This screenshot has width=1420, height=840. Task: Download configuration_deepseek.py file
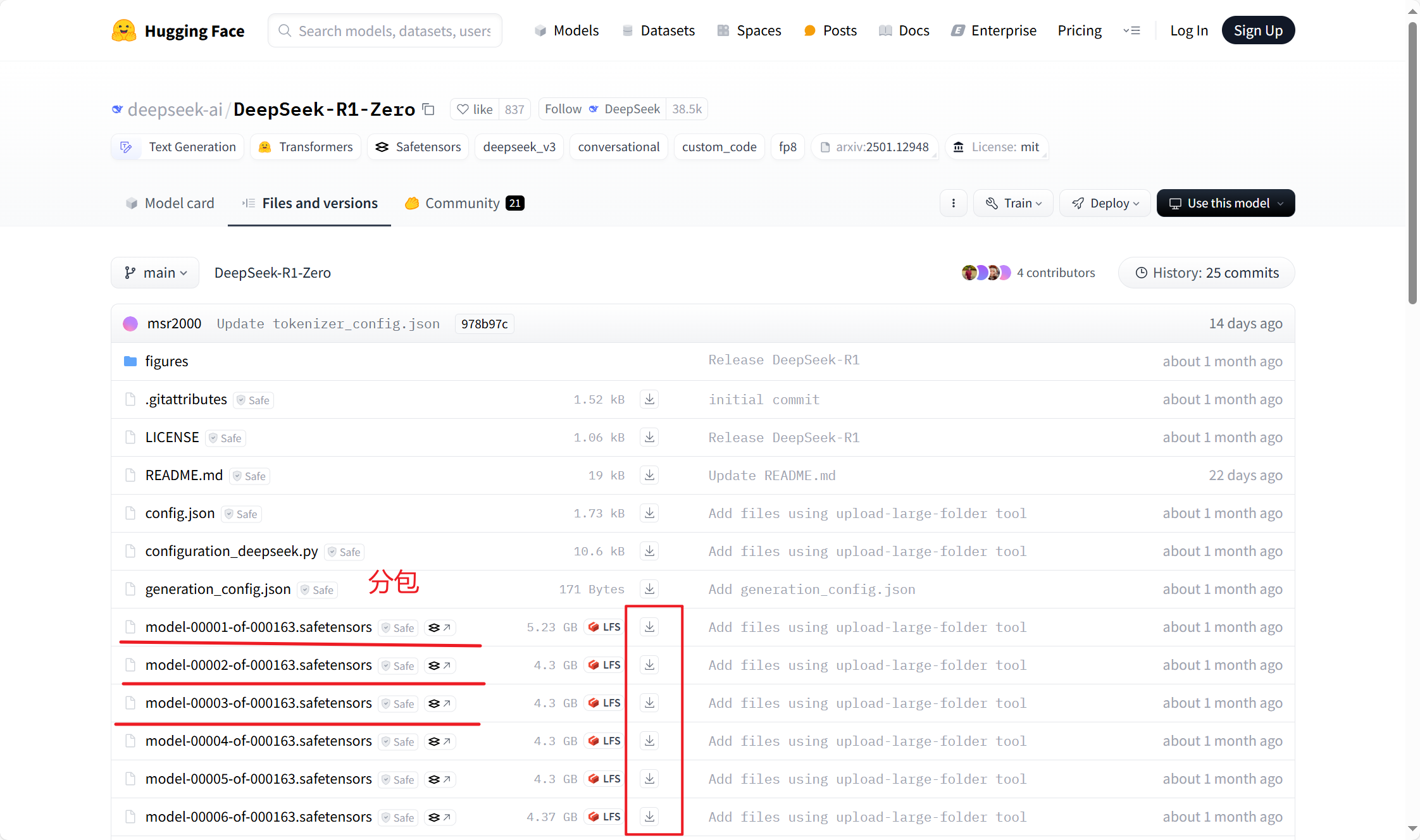point(649,551)
